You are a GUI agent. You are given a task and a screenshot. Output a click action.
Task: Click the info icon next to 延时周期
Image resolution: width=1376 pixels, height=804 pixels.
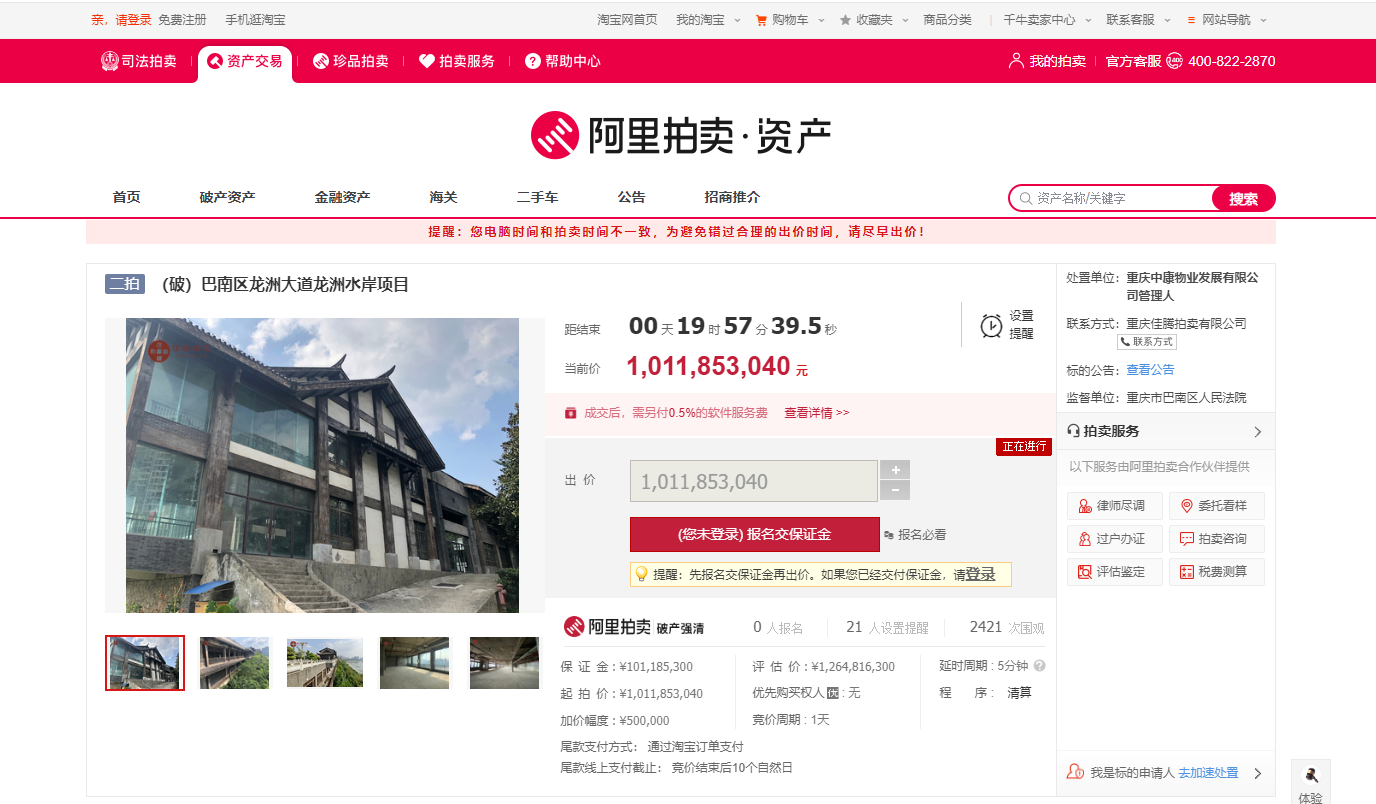[1040, 666]
